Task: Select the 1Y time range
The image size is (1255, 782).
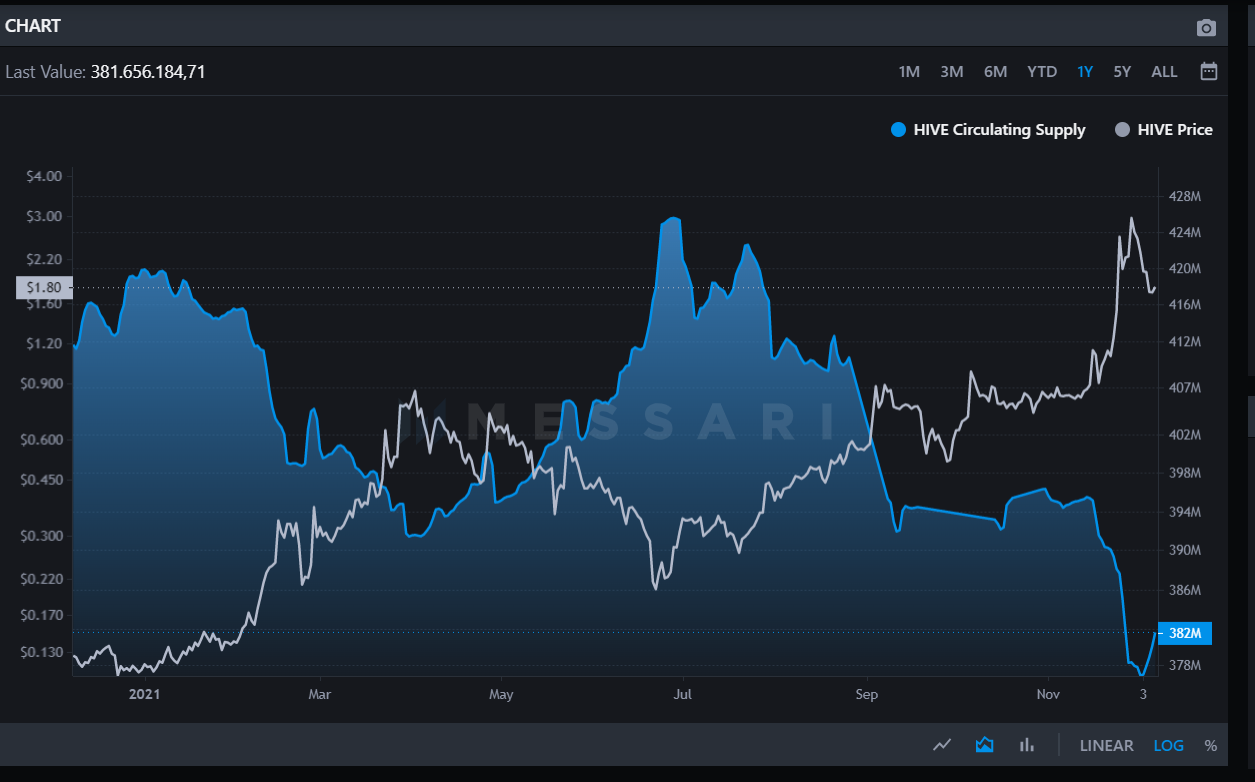Action: [1085, 72]
